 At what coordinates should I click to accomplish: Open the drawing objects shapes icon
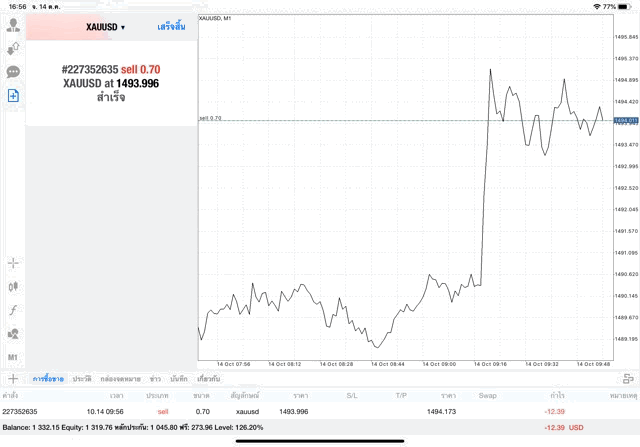13,333
